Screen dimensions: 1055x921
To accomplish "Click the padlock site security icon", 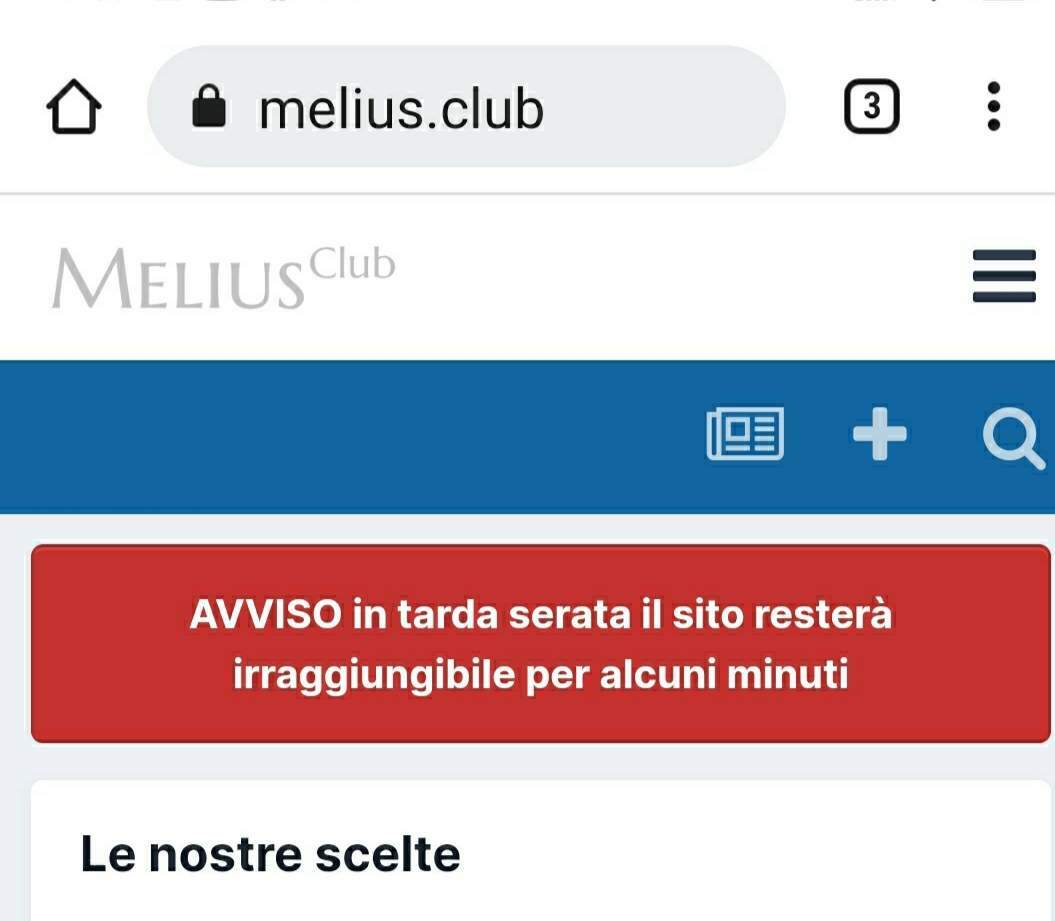I will (x=209, y=106).
